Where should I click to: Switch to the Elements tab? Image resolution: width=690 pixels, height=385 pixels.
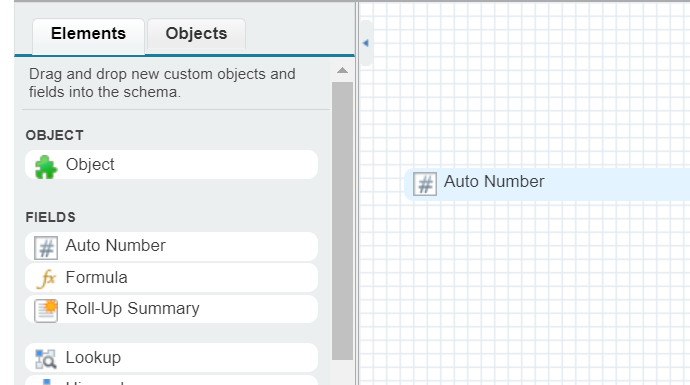tap(88, 36)
